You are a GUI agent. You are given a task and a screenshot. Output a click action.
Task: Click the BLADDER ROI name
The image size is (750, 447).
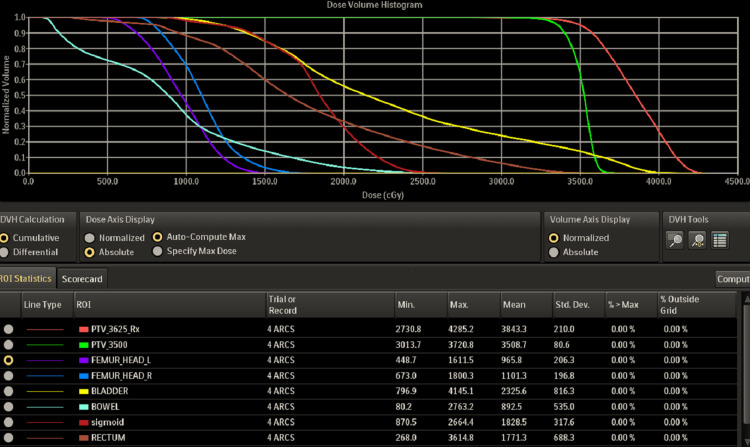pos(110,391)
